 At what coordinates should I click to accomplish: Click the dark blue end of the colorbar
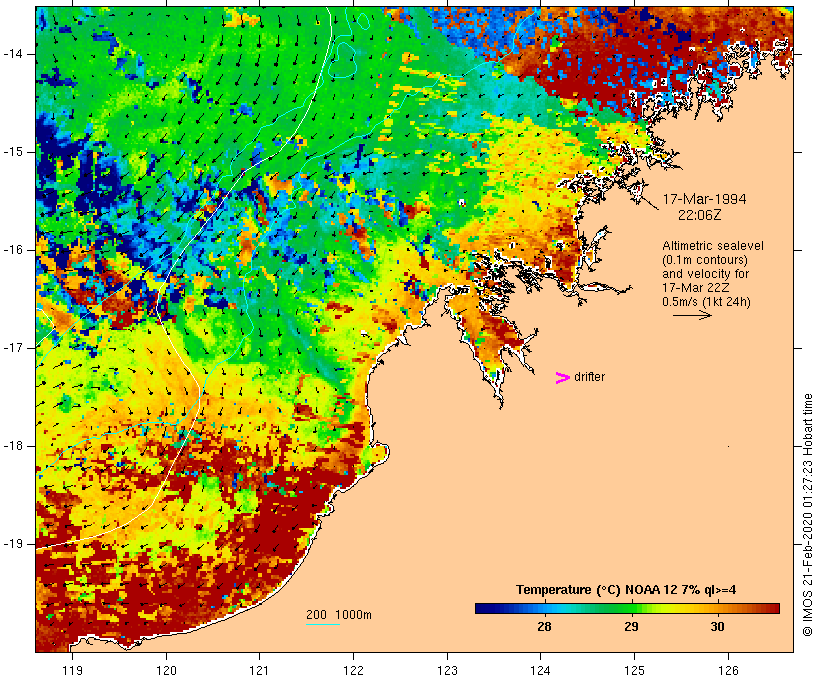[x=484, y=608]
